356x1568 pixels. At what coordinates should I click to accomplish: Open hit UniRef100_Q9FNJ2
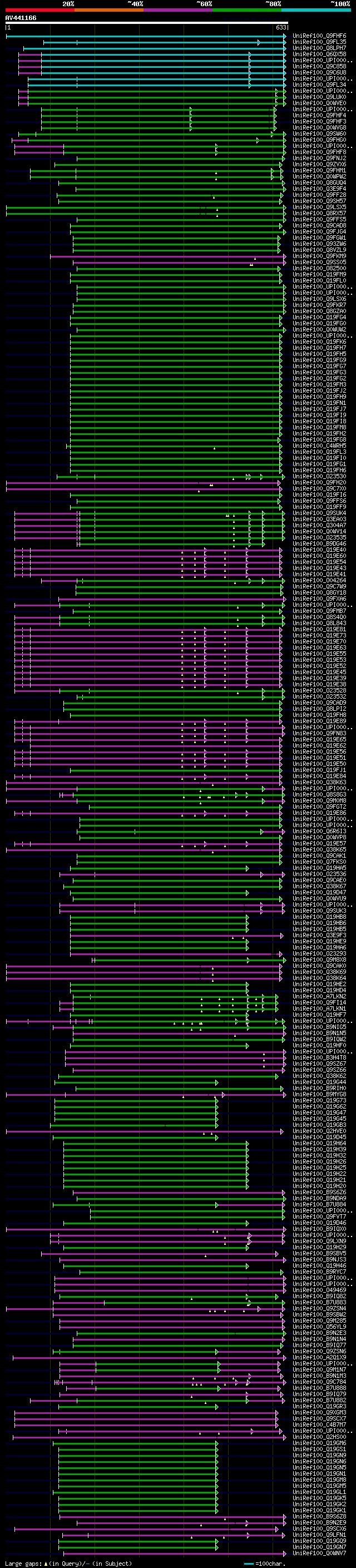319,159
